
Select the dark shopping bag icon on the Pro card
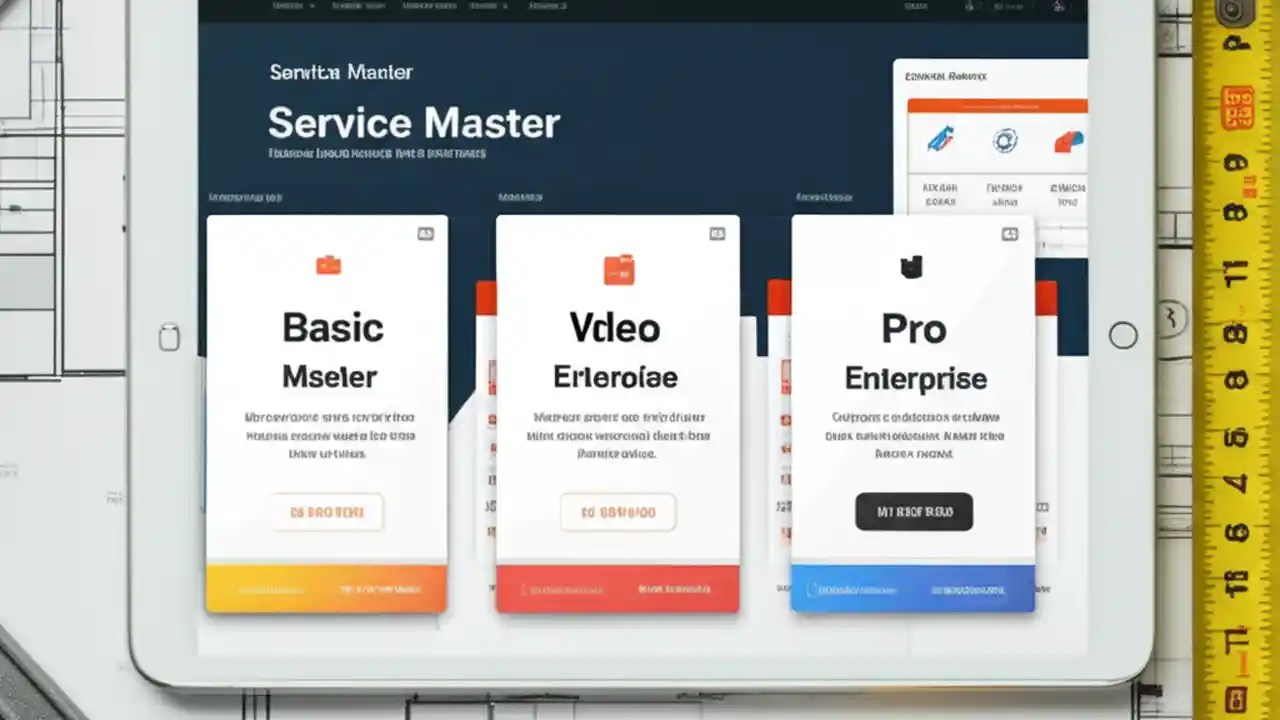(912, 267)
